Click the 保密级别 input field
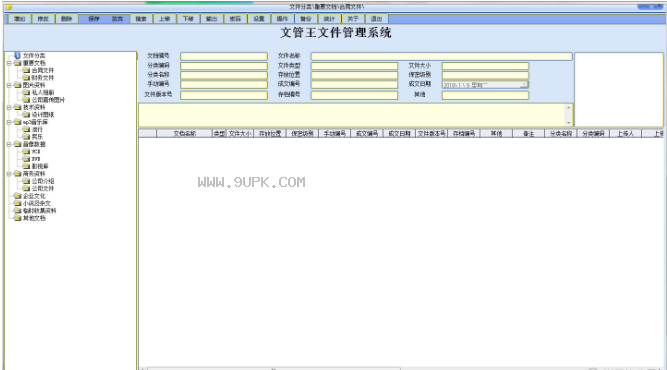This screenshot has width=667, height=370. 485,75
